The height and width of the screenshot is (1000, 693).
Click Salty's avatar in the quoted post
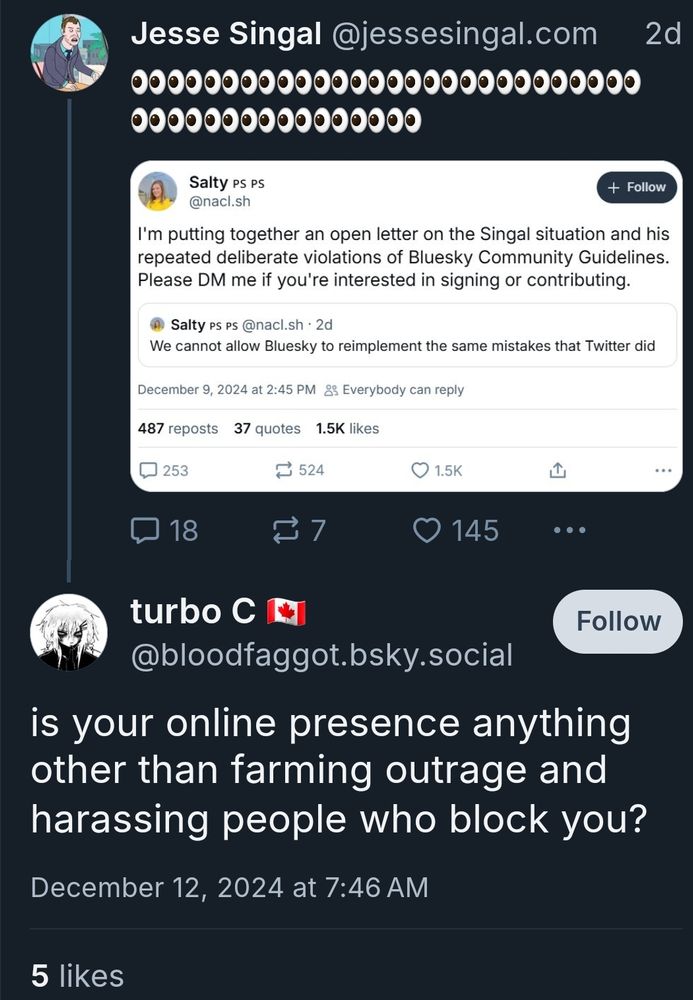pos(157,191)
